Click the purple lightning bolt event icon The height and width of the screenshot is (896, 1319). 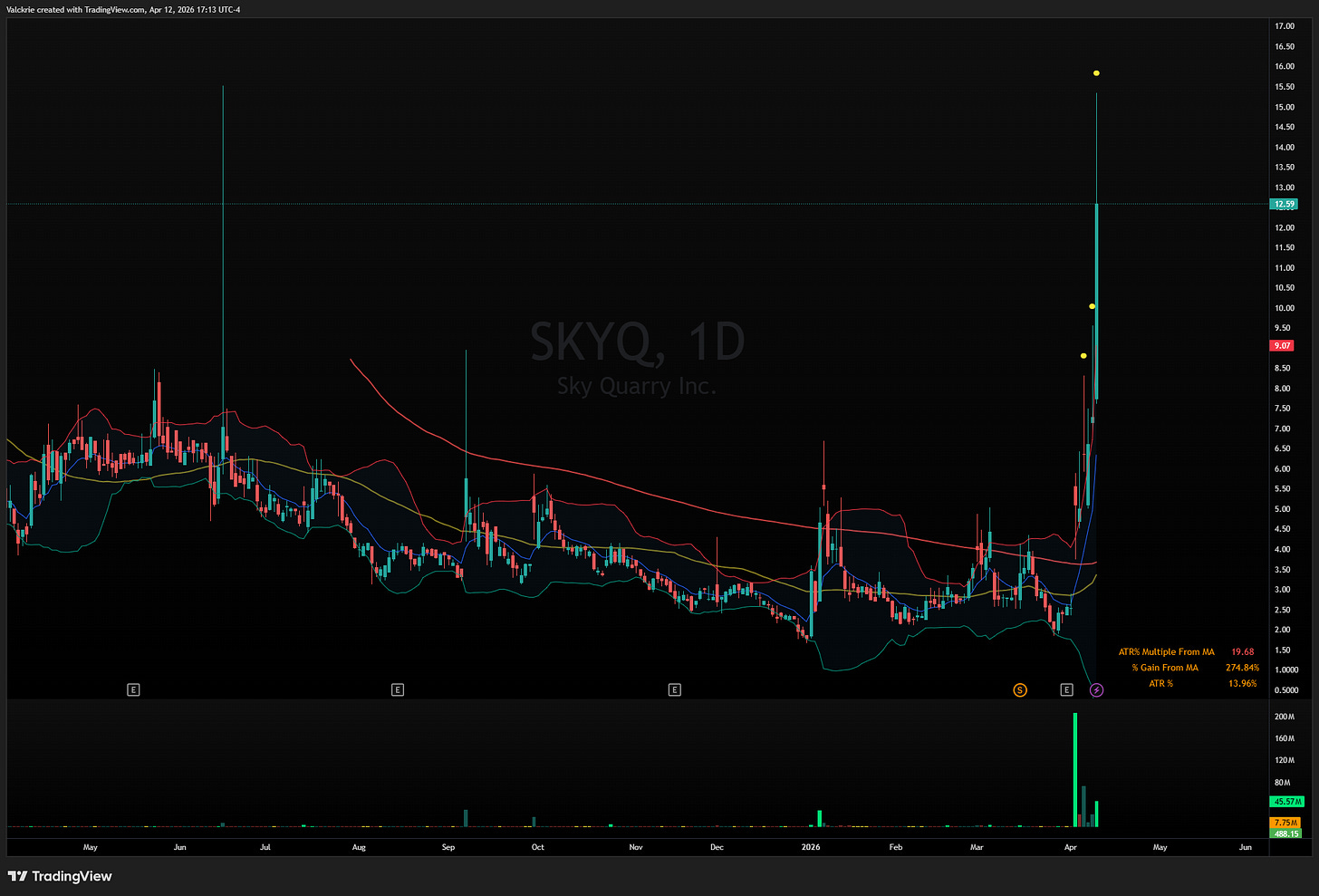1096,690
